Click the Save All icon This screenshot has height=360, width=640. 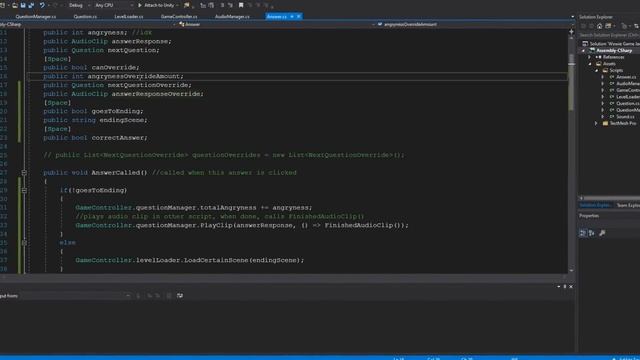(x=31, y=5)
